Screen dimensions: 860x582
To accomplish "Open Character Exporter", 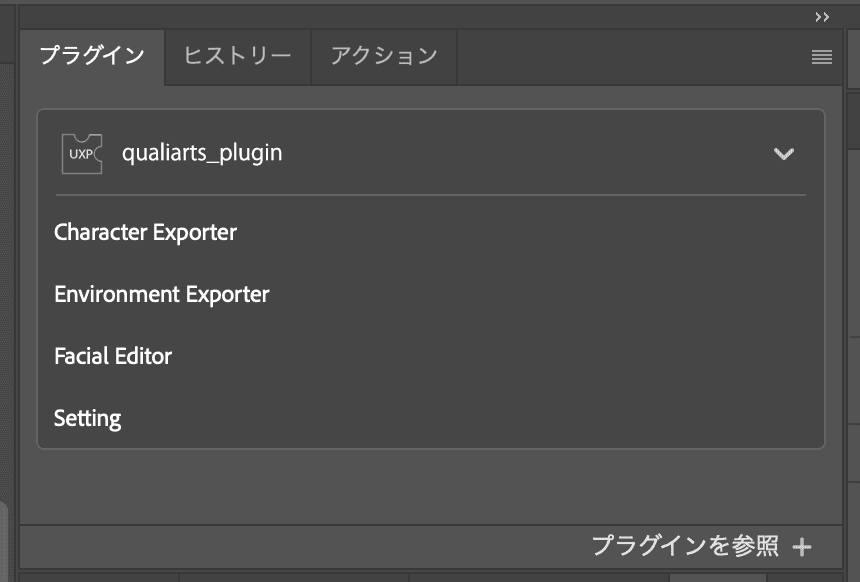I will pos(145,233).
